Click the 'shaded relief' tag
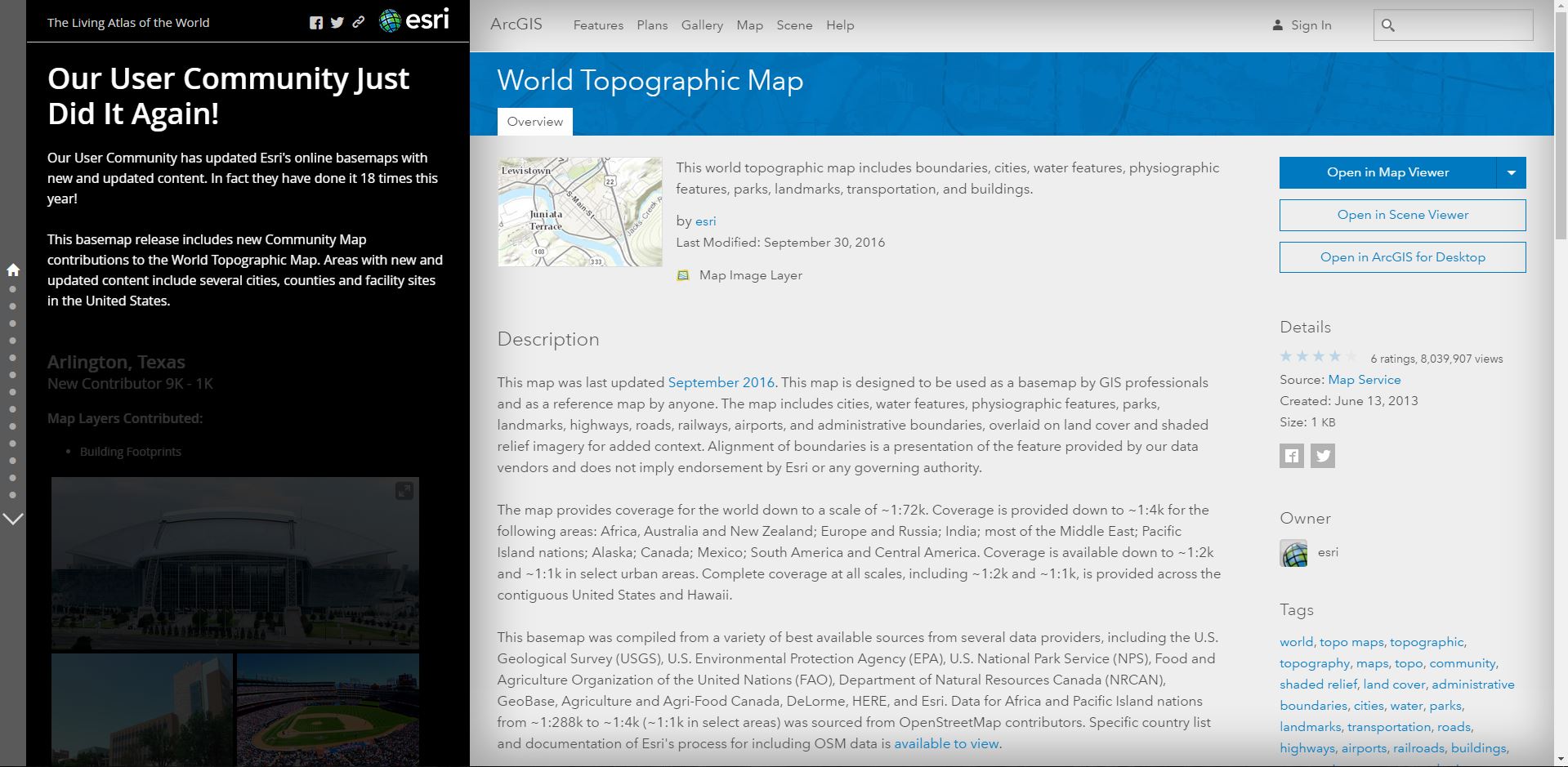The image size is (1568, 767). click(1318, 685)
